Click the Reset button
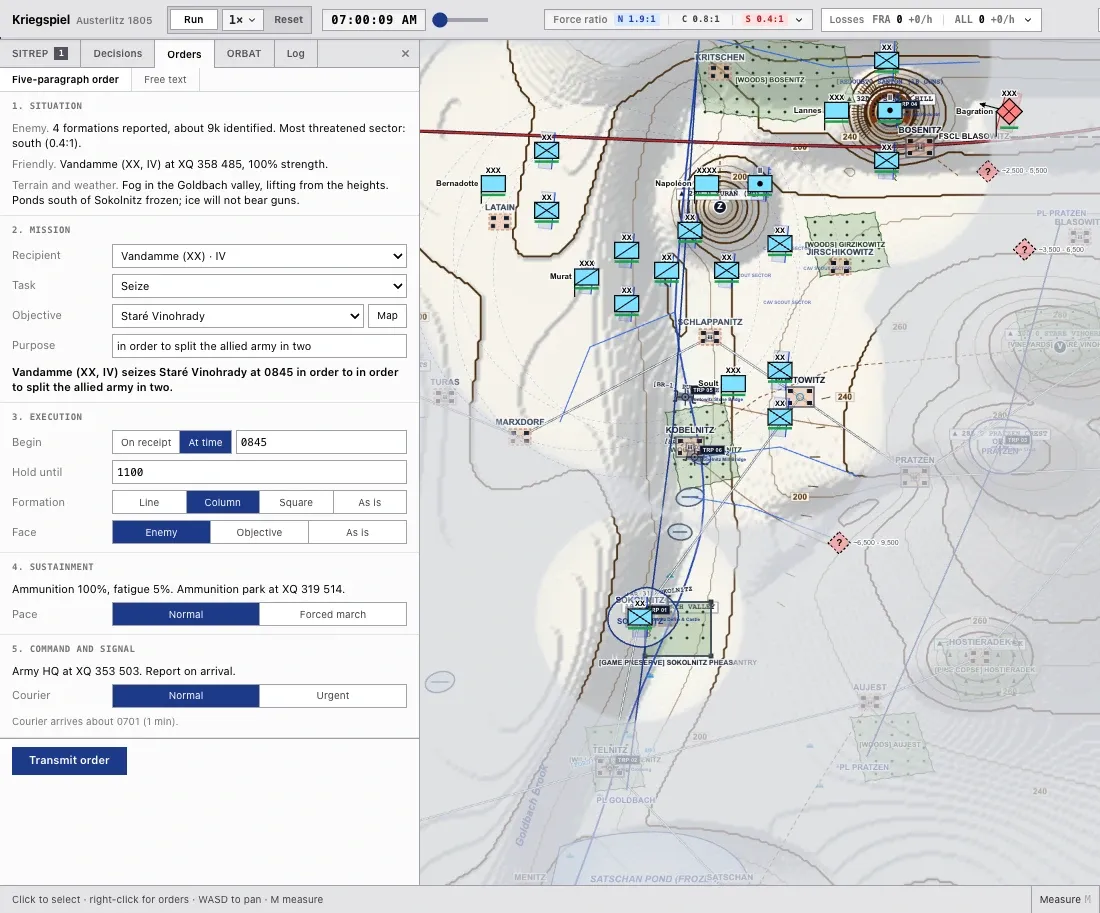Viewport: 1100px width, 913px height. coord(288,20)
